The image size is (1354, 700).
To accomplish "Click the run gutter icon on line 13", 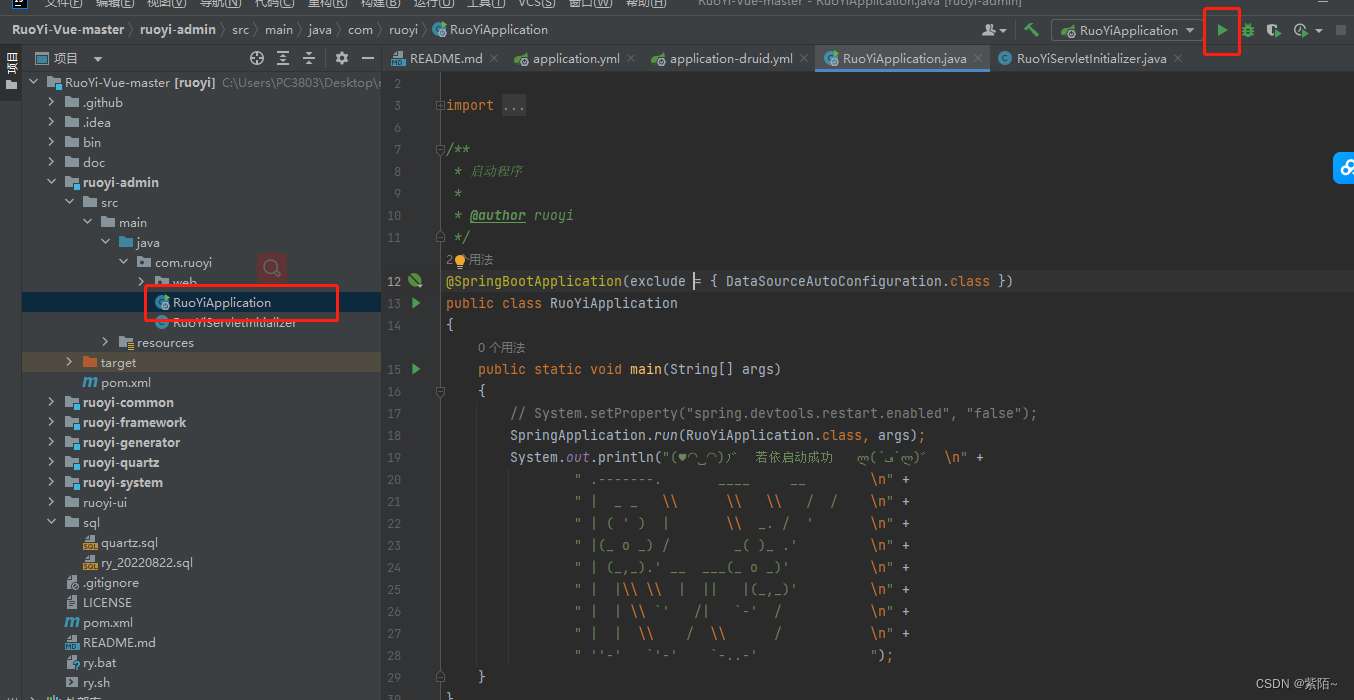I will tap(416, 303).
